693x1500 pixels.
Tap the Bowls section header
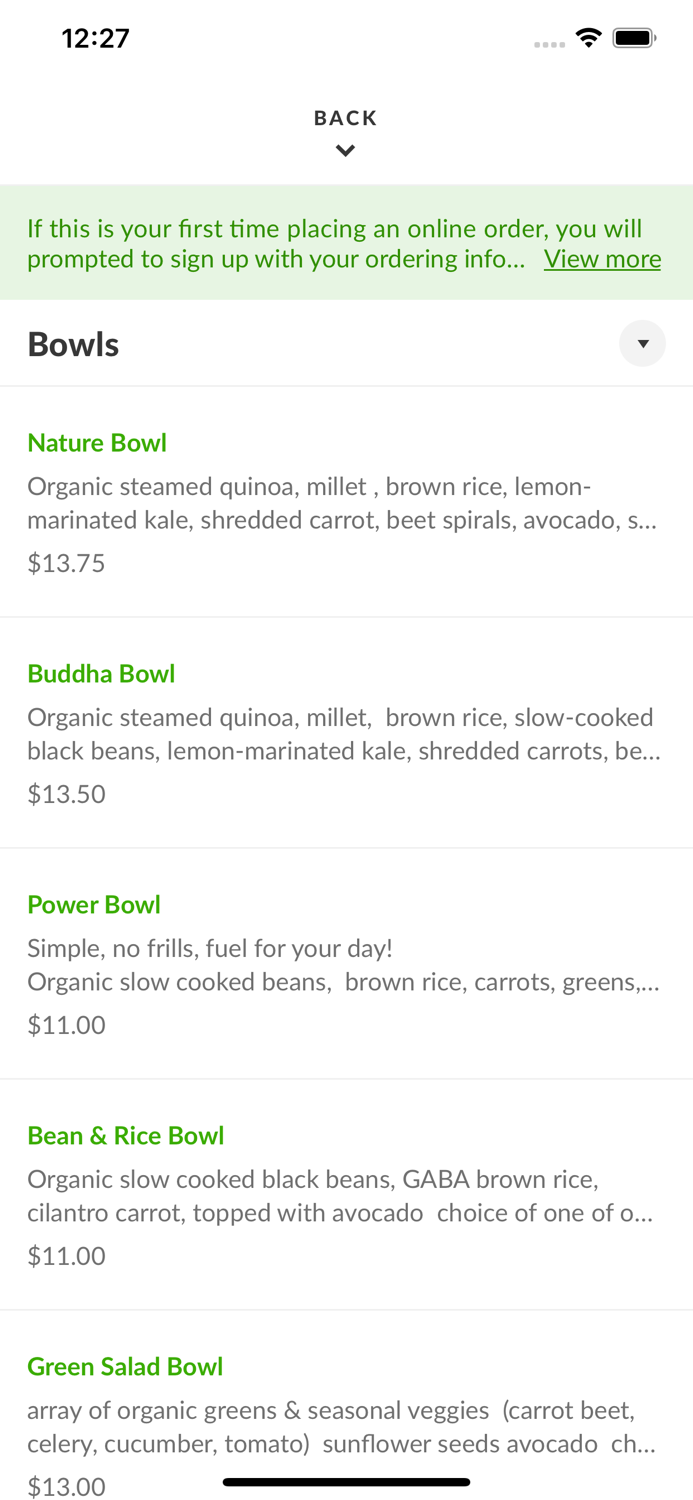73,343
